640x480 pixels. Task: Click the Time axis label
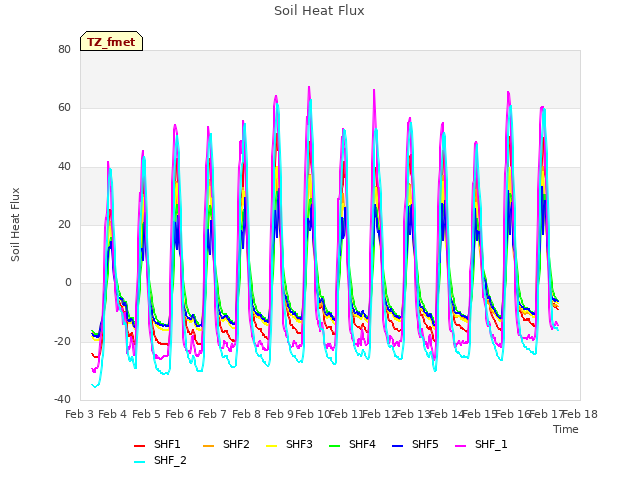point(566,429)
